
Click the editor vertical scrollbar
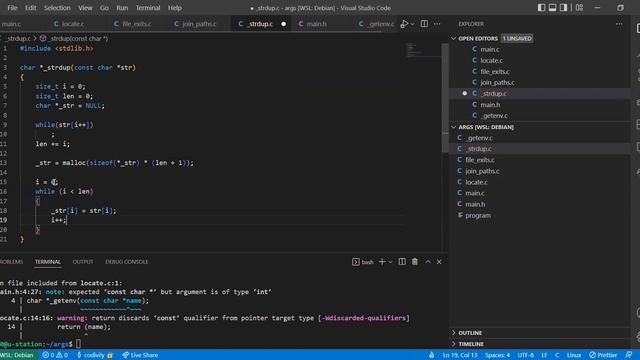445,98
